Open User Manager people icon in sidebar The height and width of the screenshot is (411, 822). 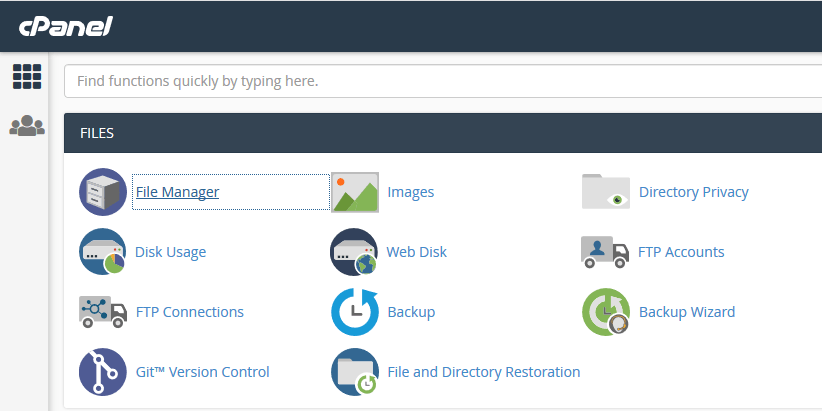pos(27,126)
